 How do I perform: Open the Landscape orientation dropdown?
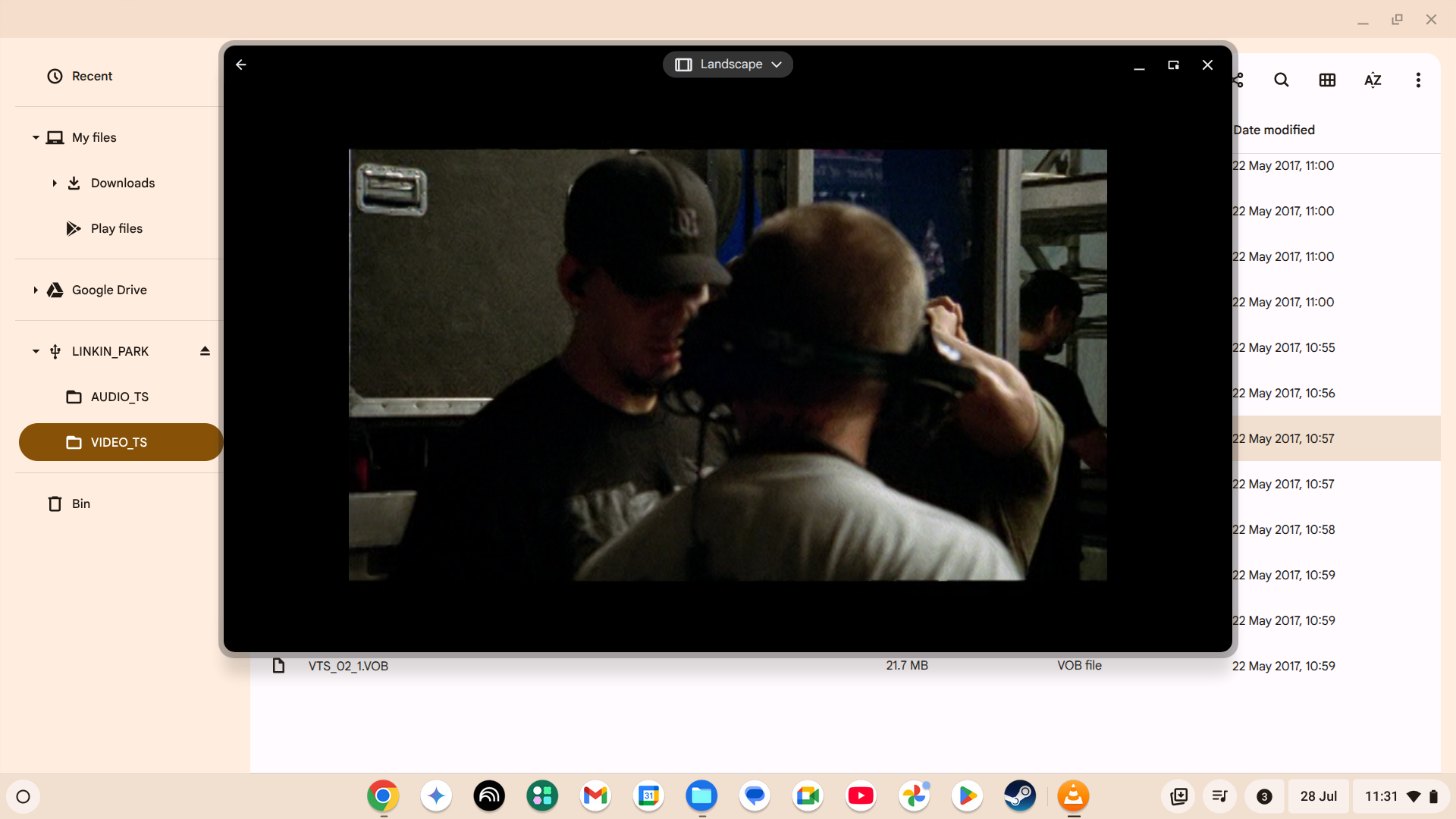coord(728,64)
